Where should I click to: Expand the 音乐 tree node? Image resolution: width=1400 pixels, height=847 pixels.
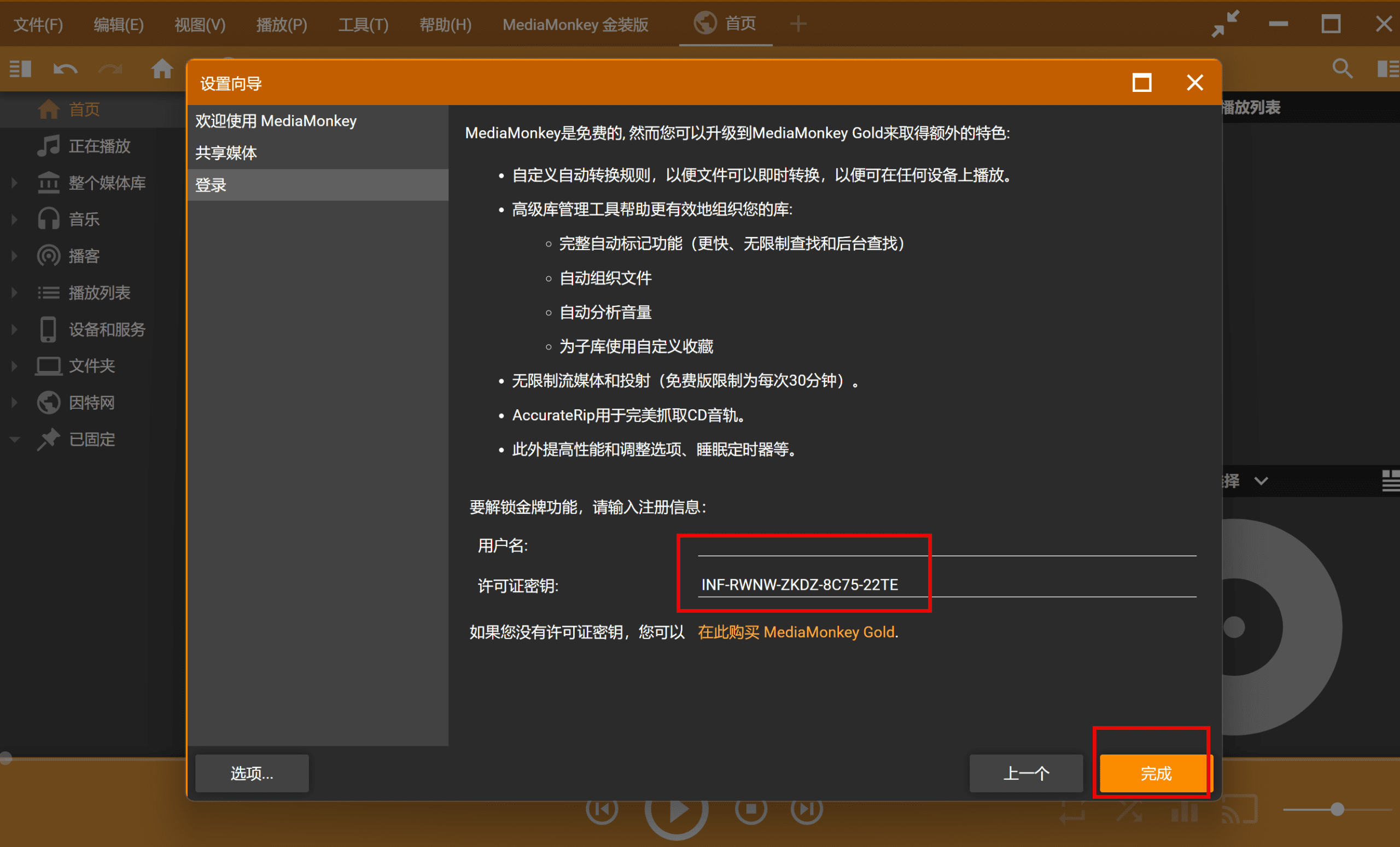pos(14,219)
